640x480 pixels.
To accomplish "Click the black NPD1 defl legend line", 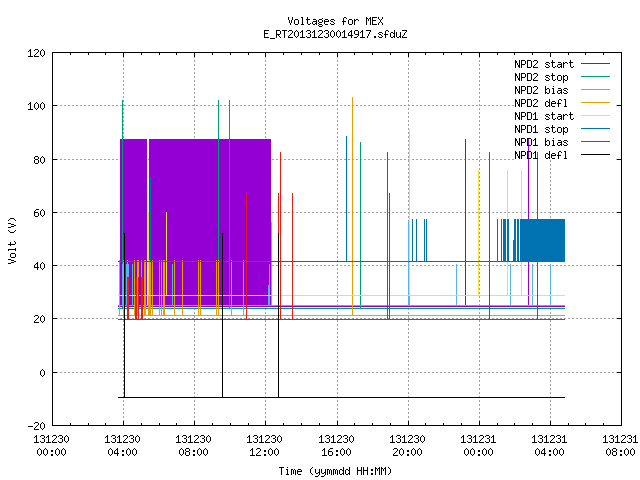I will 595,155.
